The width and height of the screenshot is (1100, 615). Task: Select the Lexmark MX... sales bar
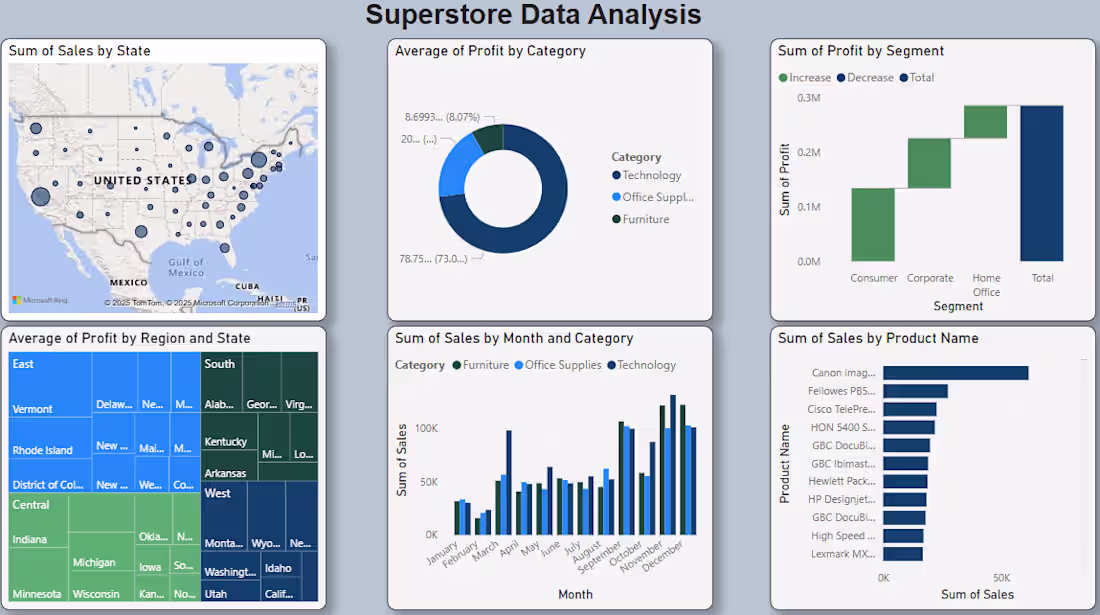point(903,554)
